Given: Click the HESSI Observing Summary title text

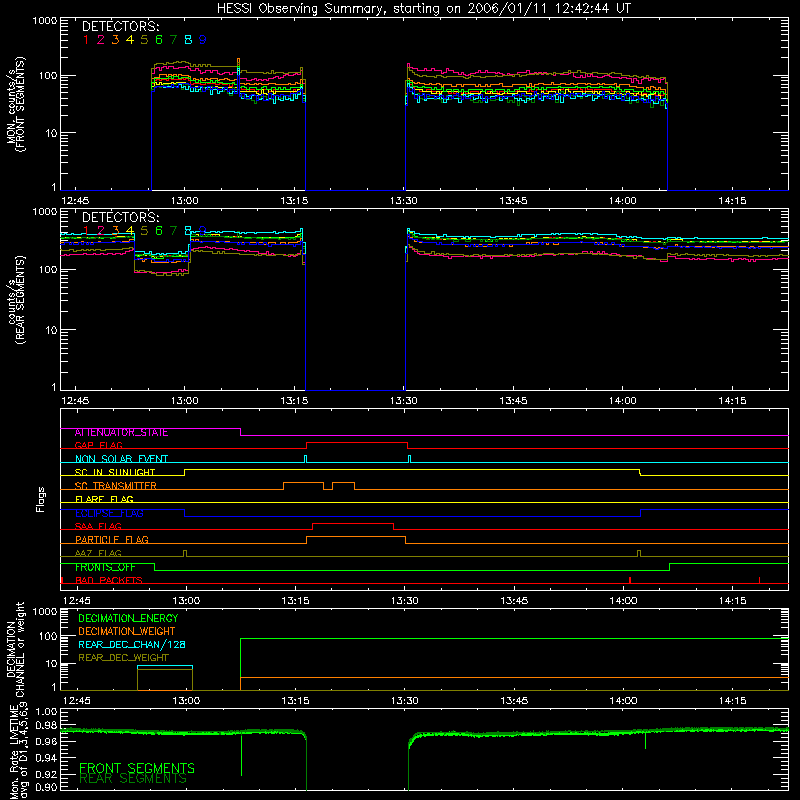Looking at the screenshot, I should (423, 8).
